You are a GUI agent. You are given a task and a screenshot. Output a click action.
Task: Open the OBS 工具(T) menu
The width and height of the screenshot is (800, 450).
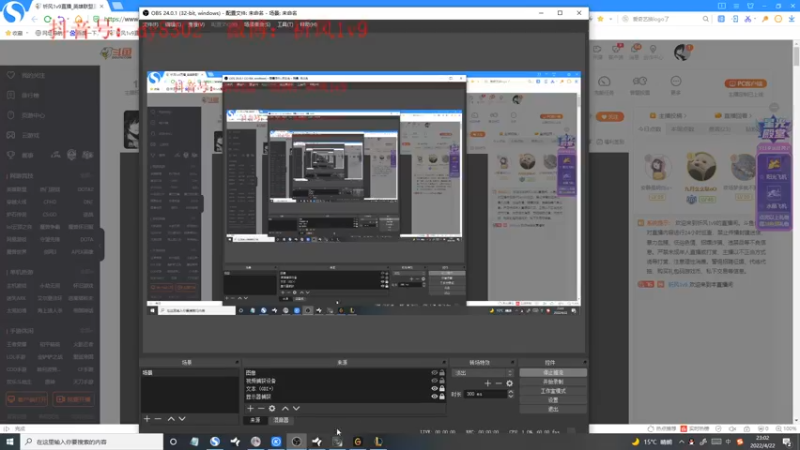click(285, 24)
